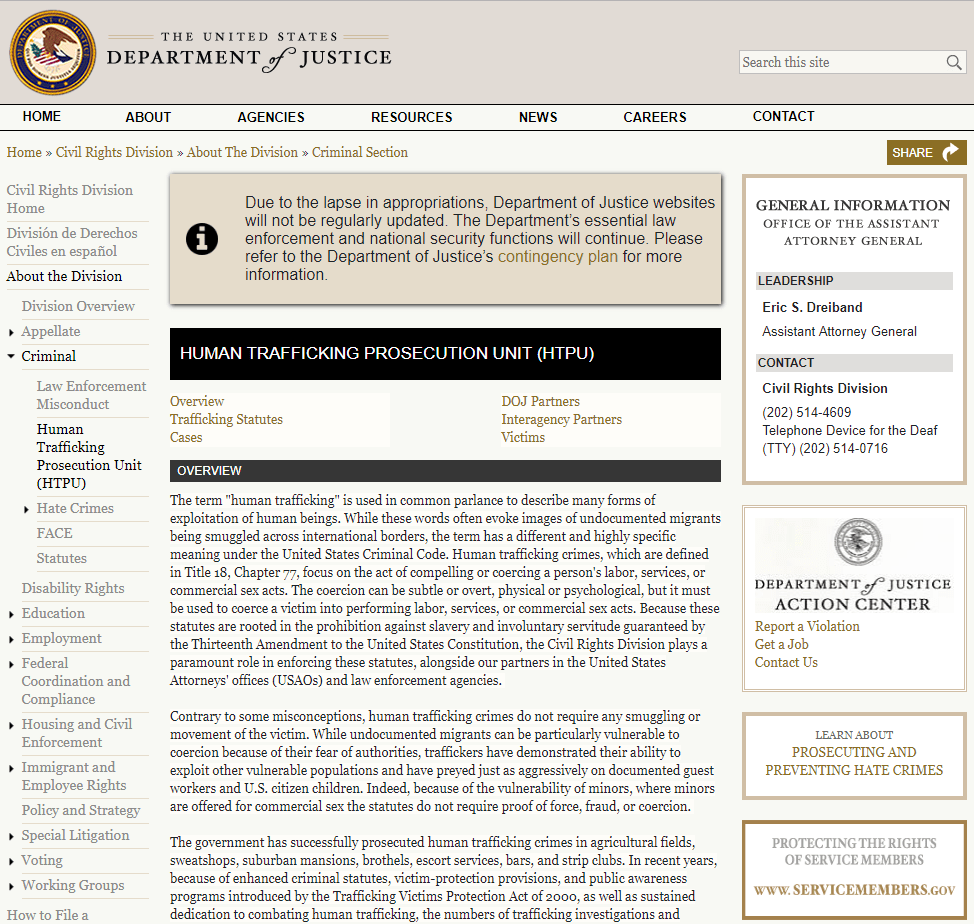
Task: Jump to Overview anchor link
Action: pos(197,401)
